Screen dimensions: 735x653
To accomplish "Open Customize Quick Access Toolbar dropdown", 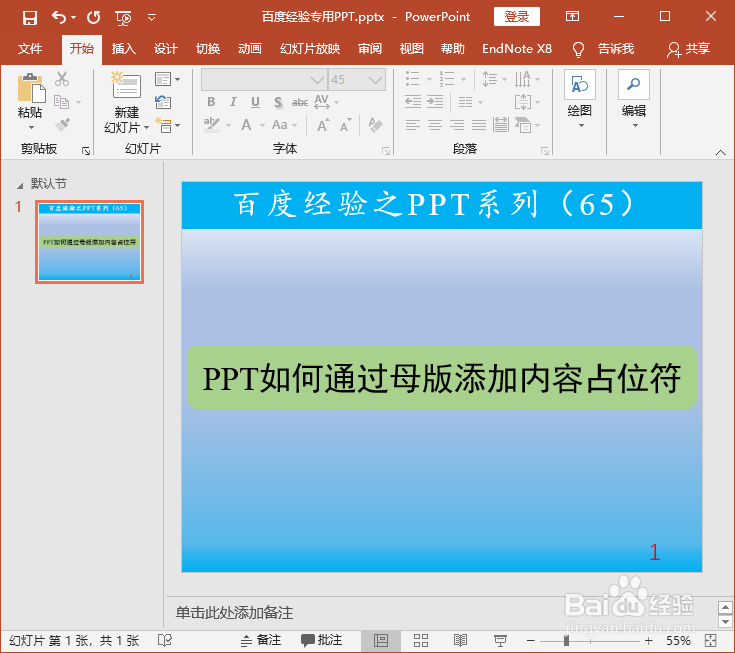I will [151, 18].
